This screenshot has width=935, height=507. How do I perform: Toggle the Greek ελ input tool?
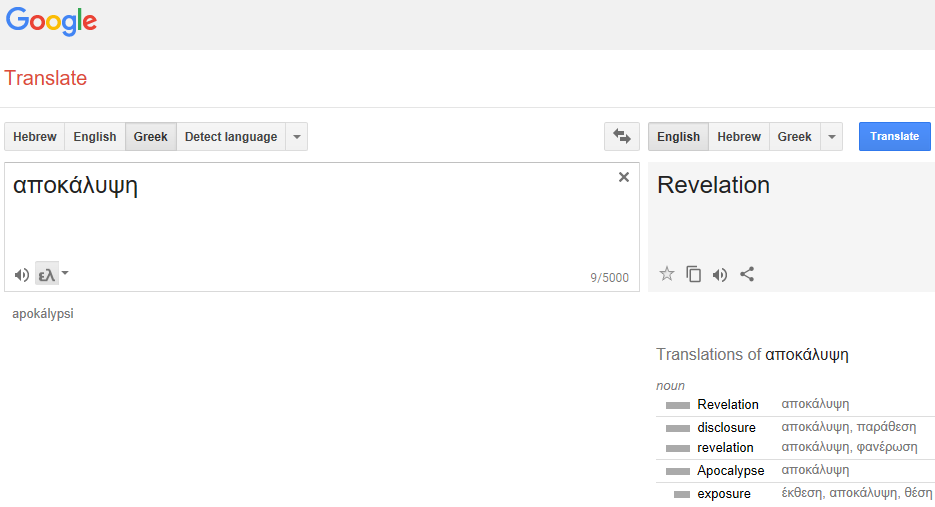(x=47, y=274)
